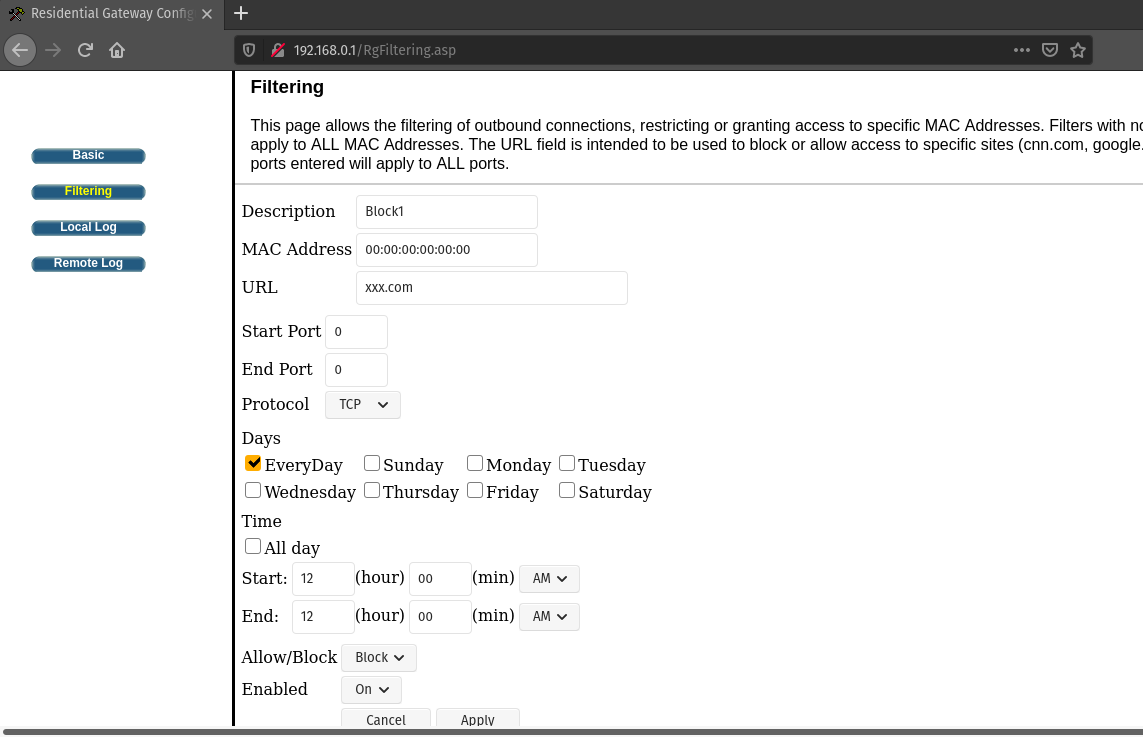Click the Start Port field

click(356, 332)
